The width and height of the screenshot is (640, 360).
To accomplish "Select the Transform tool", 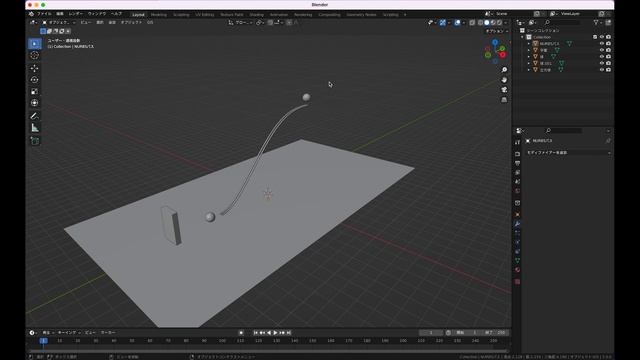I will point(35,103).
